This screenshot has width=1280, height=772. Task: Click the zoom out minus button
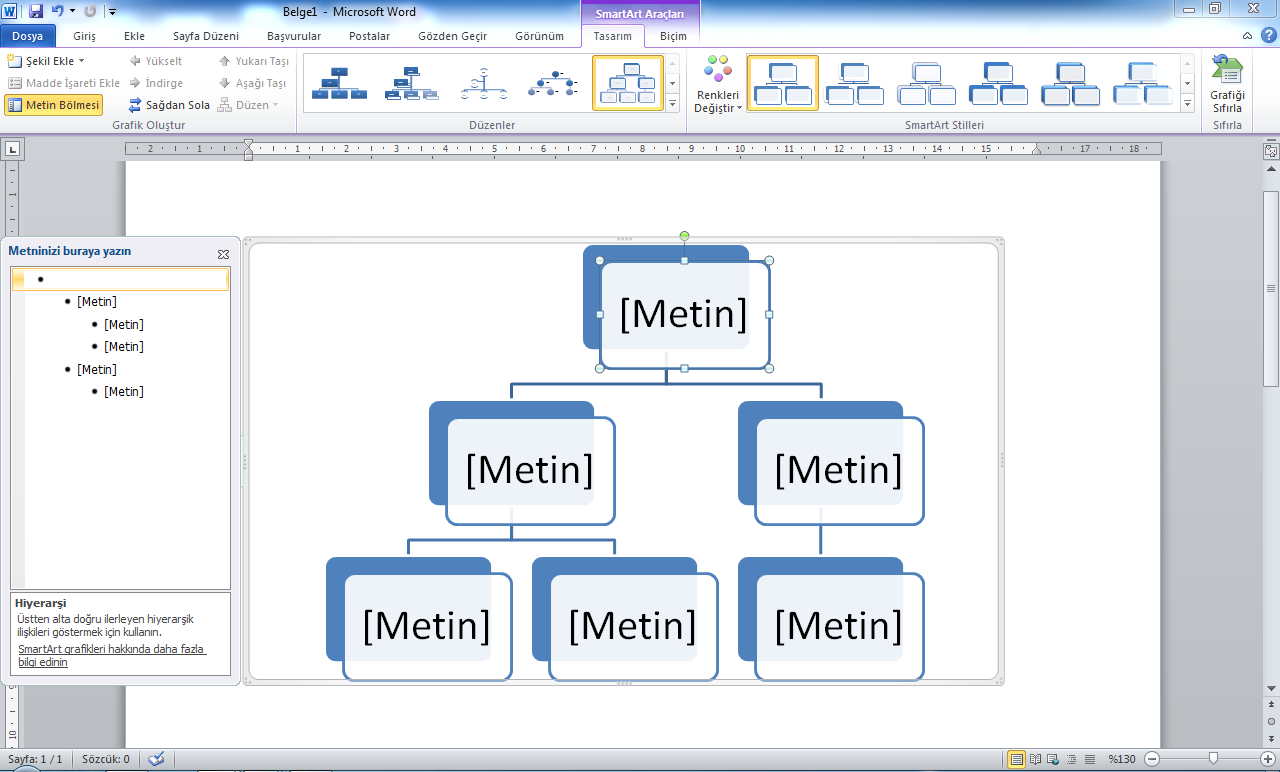pyautogui.click(x=1152, y=759)
